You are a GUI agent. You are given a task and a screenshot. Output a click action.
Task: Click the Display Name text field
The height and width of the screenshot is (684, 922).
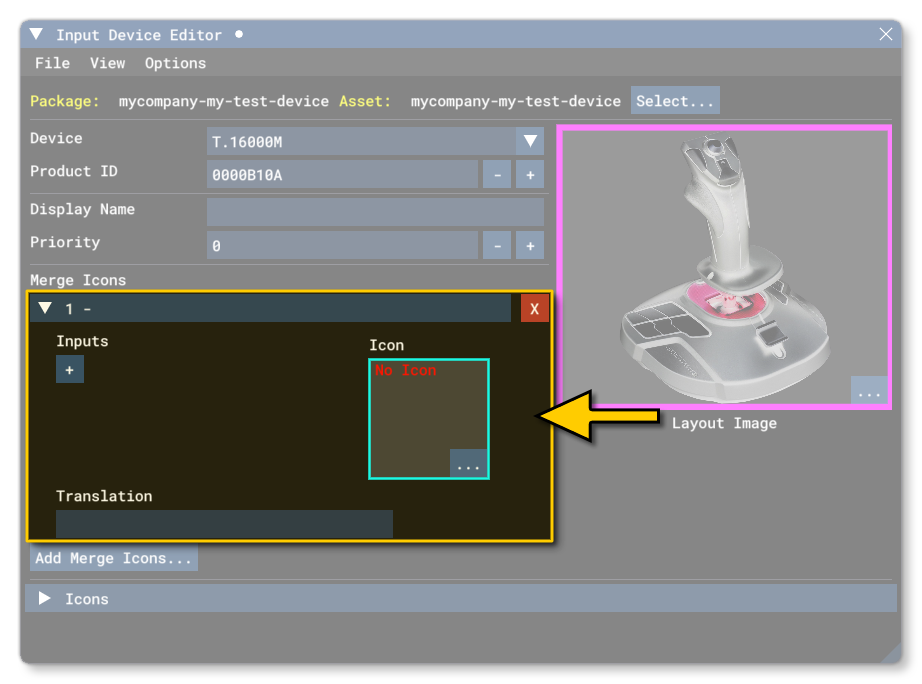coord(375,212)
